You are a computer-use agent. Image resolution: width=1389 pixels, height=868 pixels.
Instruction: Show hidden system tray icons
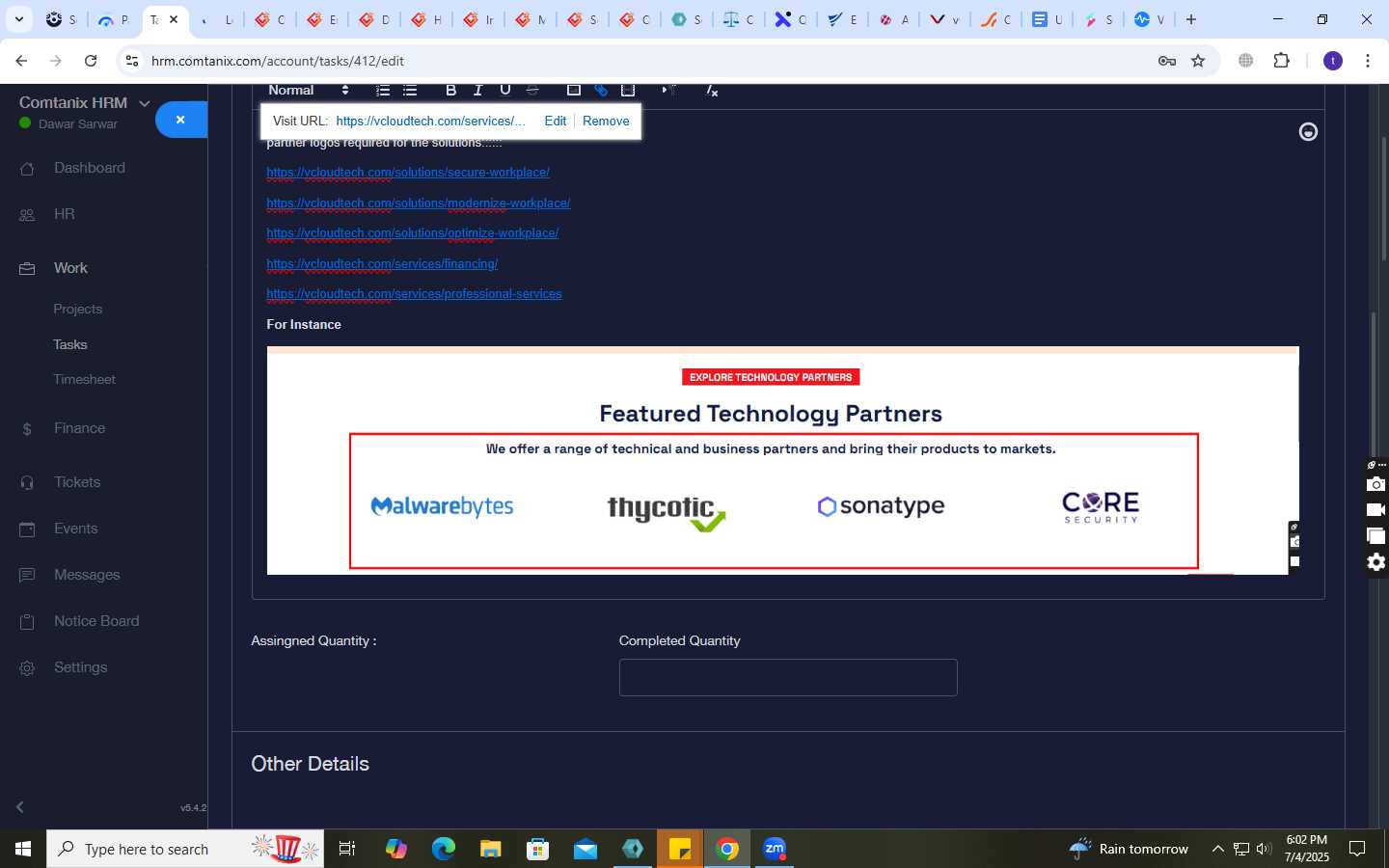coord(1217,849)
